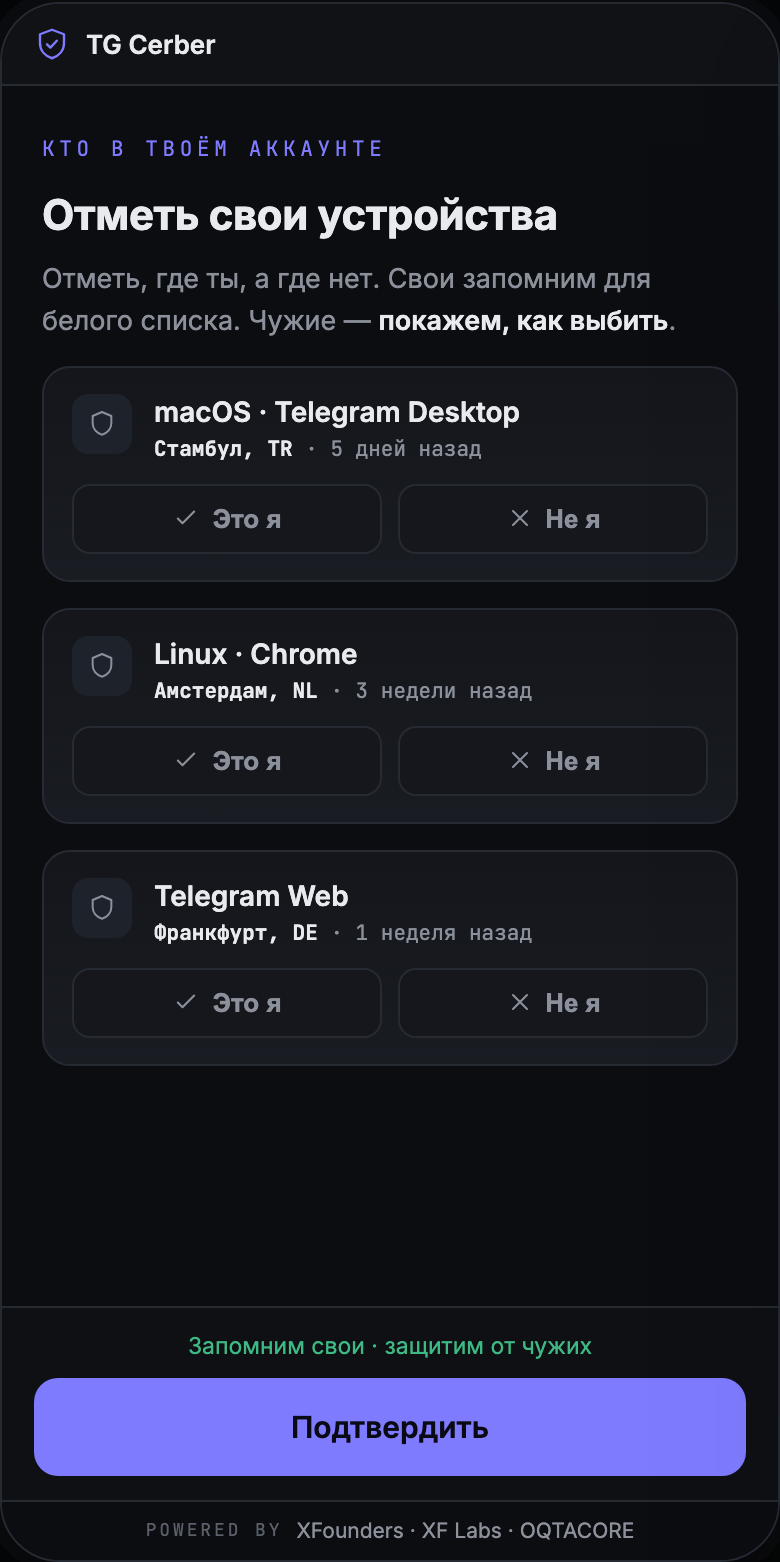Viewport: 780px width, 1562px height.
Task: Mark Linux Chrome session as "Это я"
Action: 227,761
